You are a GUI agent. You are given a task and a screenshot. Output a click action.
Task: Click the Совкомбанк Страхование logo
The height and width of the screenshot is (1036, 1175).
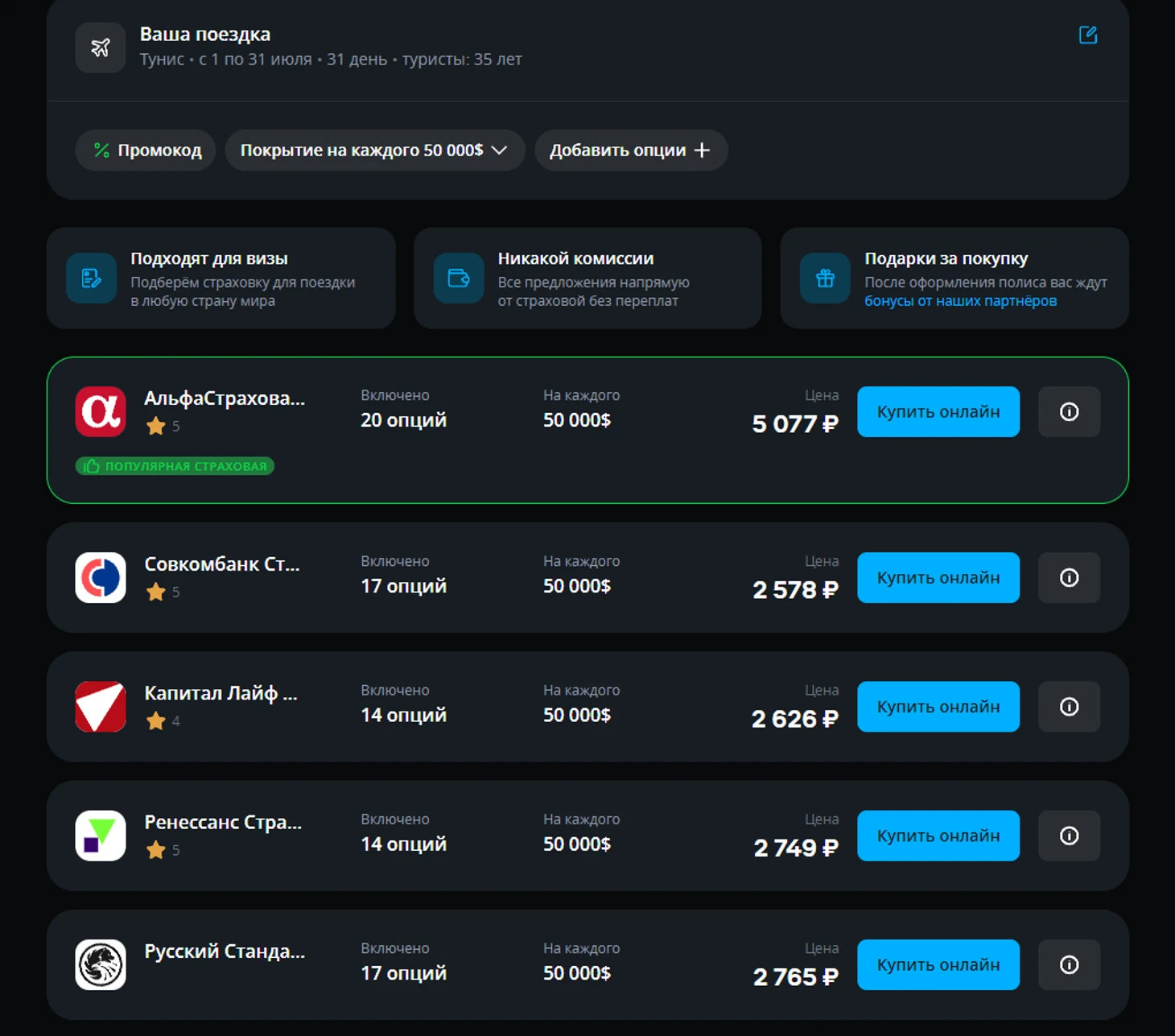click(x=101, y=578)
